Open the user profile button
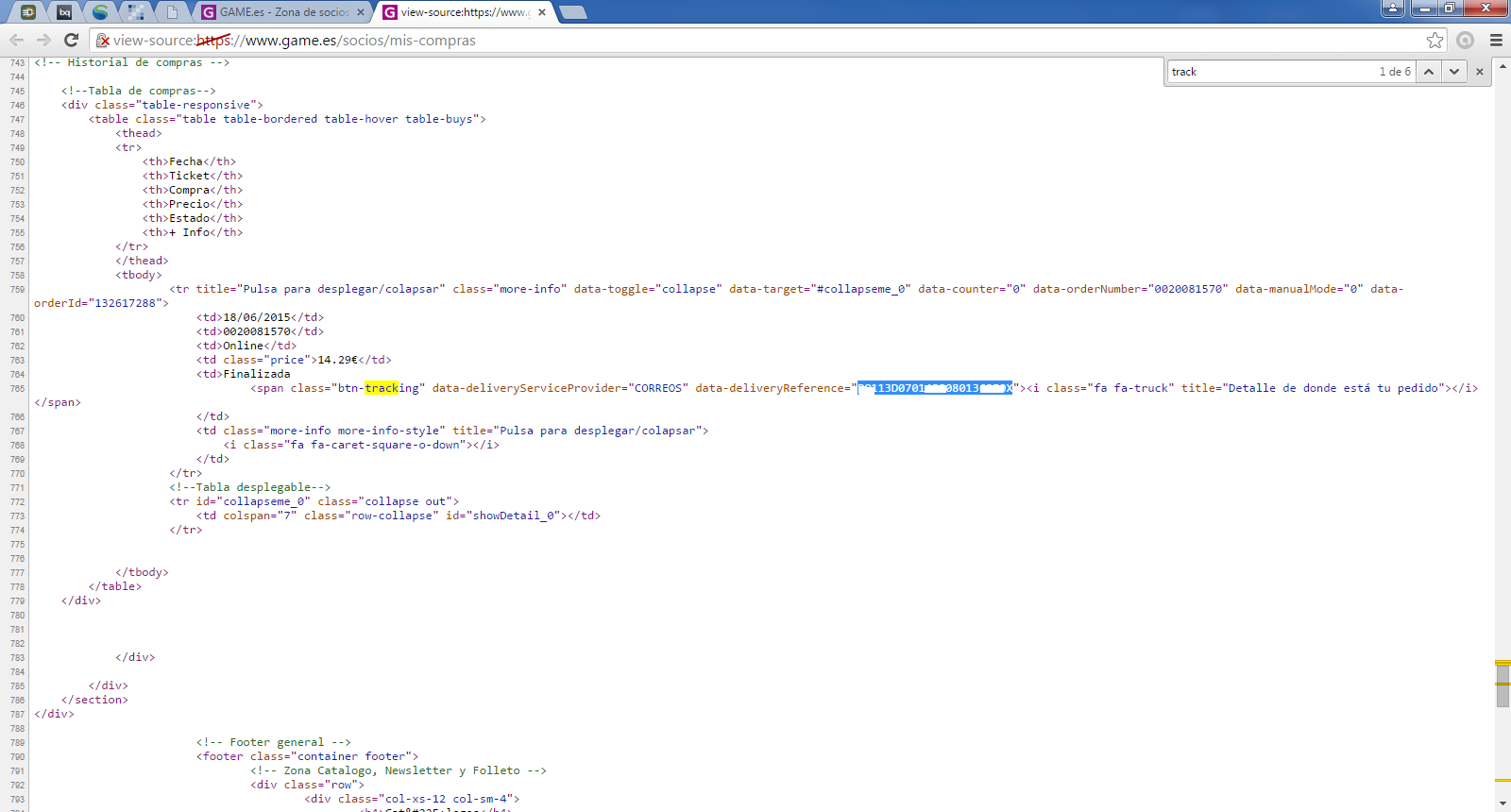Screen dimensions: 1511x812 [x=1392, y=8]
